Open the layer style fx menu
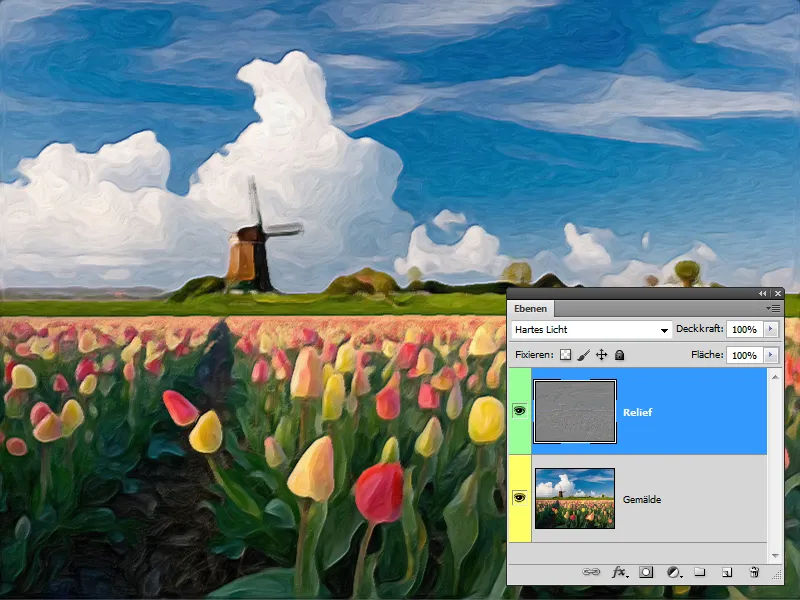 tap(619, 572)
